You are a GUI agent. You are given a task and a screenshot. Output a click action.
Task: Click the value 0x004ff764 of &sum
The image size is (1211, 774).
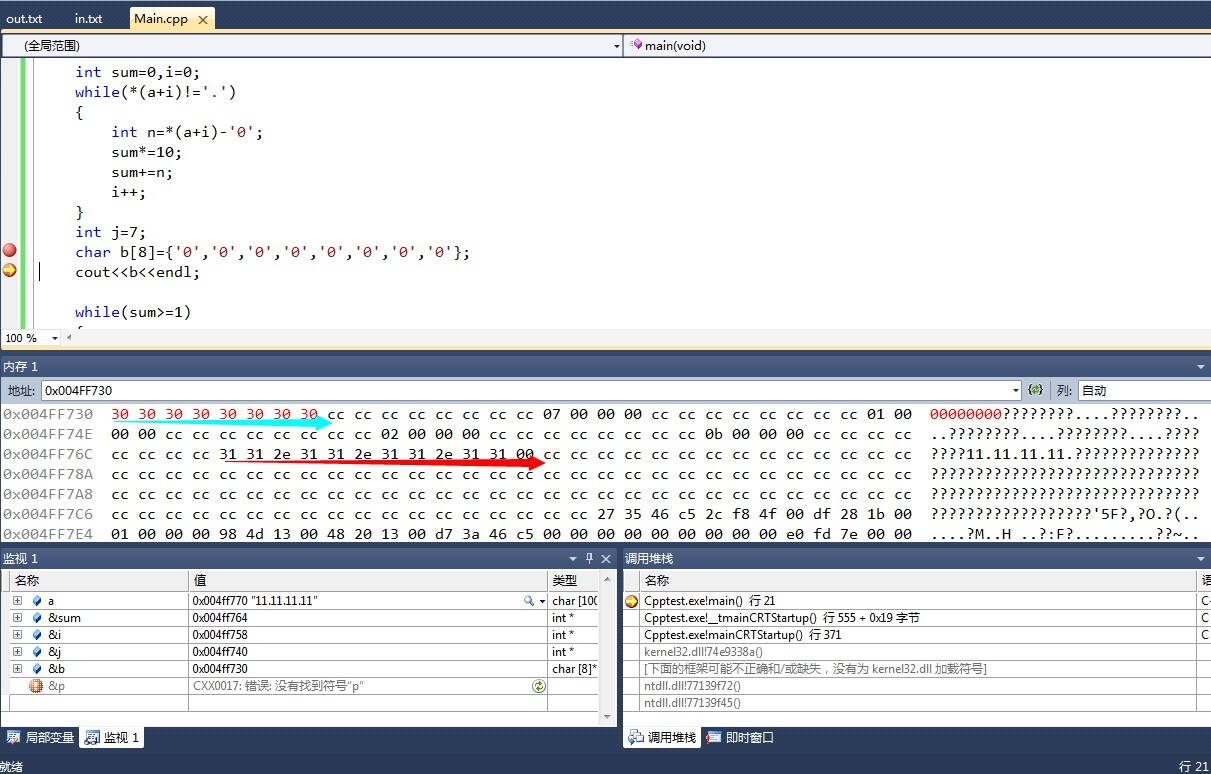(x=220, y=618)
